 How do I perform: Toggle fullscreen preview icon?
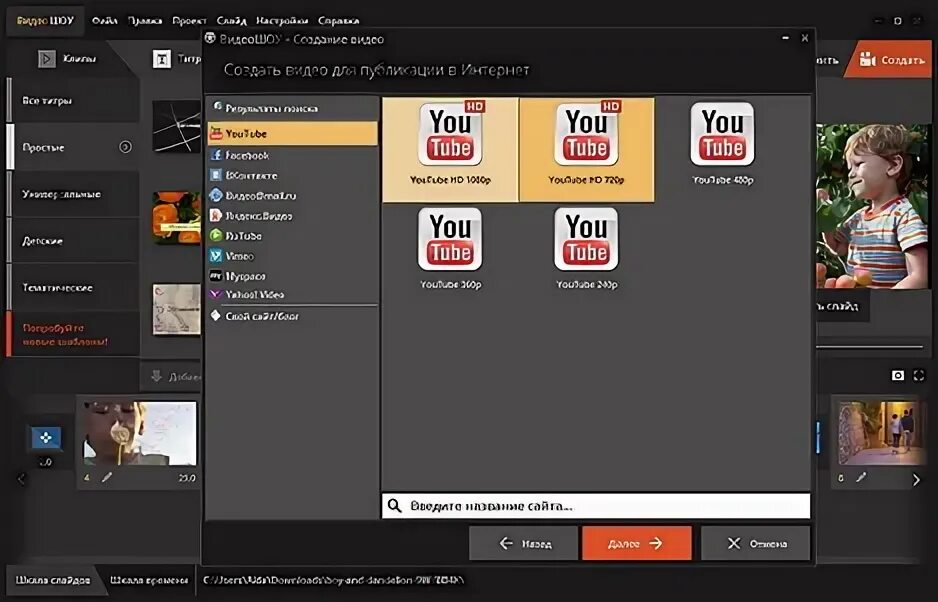pyautogui.click(x=919, y=375)
